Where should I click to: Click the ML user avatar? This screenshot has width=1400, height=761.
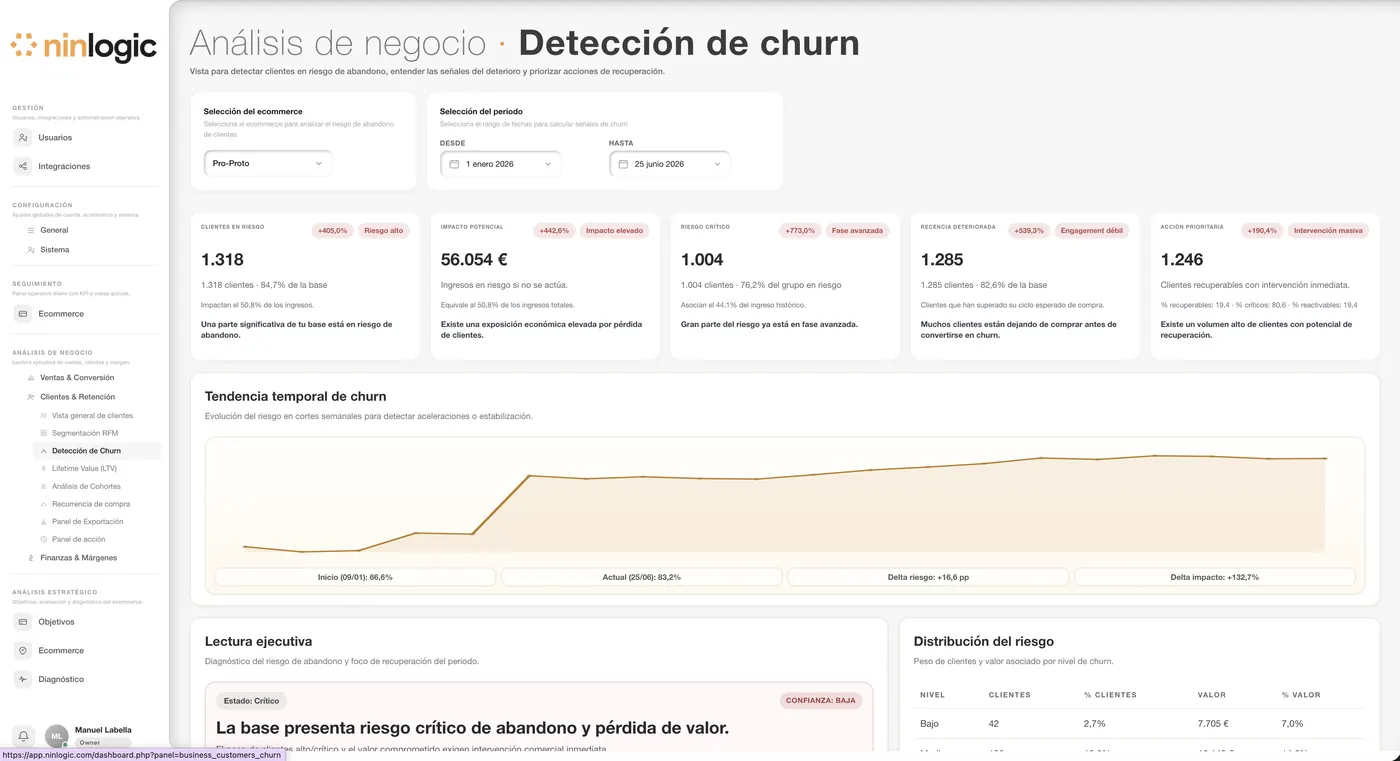pyautogui.click(x=57, y=736)
